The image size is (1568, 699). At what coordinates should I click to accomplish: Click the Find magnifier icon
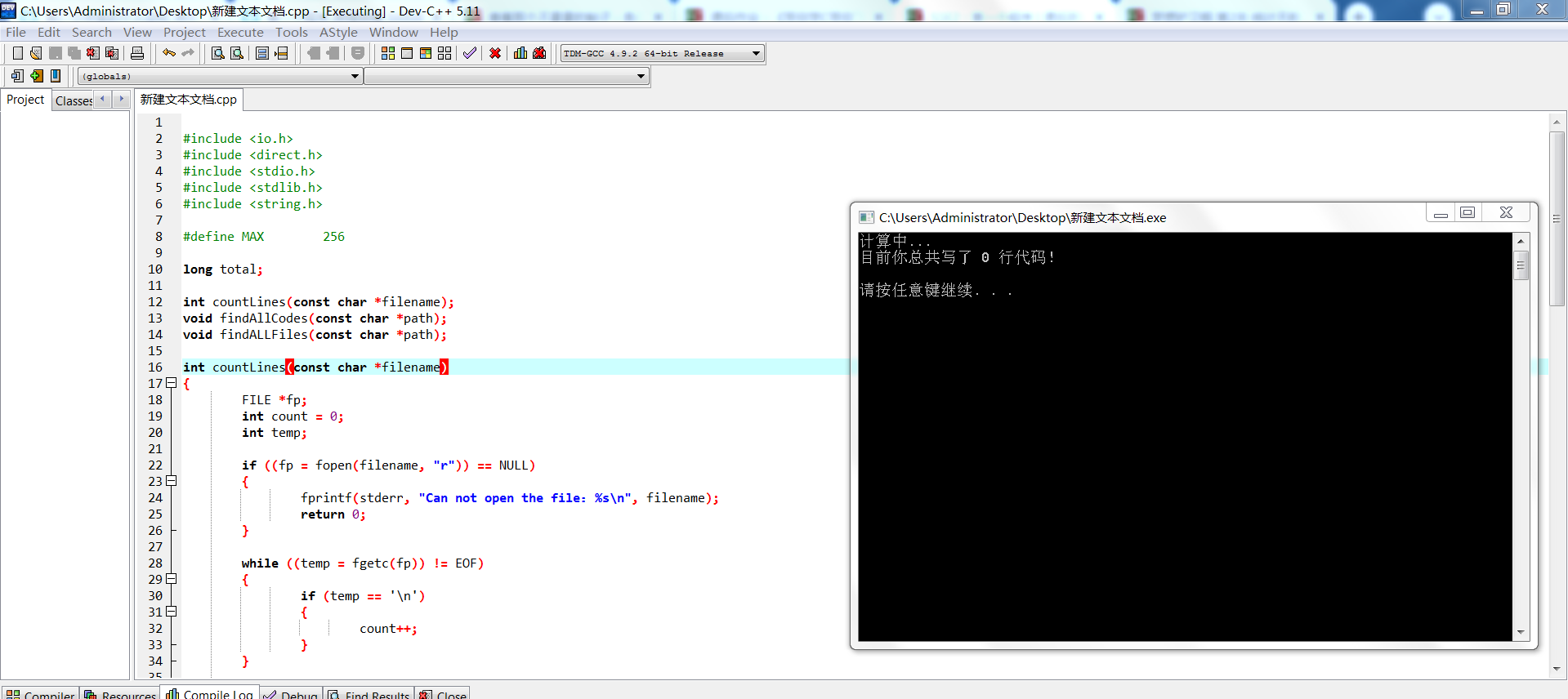pyautogui.click(x=217, y=53)
